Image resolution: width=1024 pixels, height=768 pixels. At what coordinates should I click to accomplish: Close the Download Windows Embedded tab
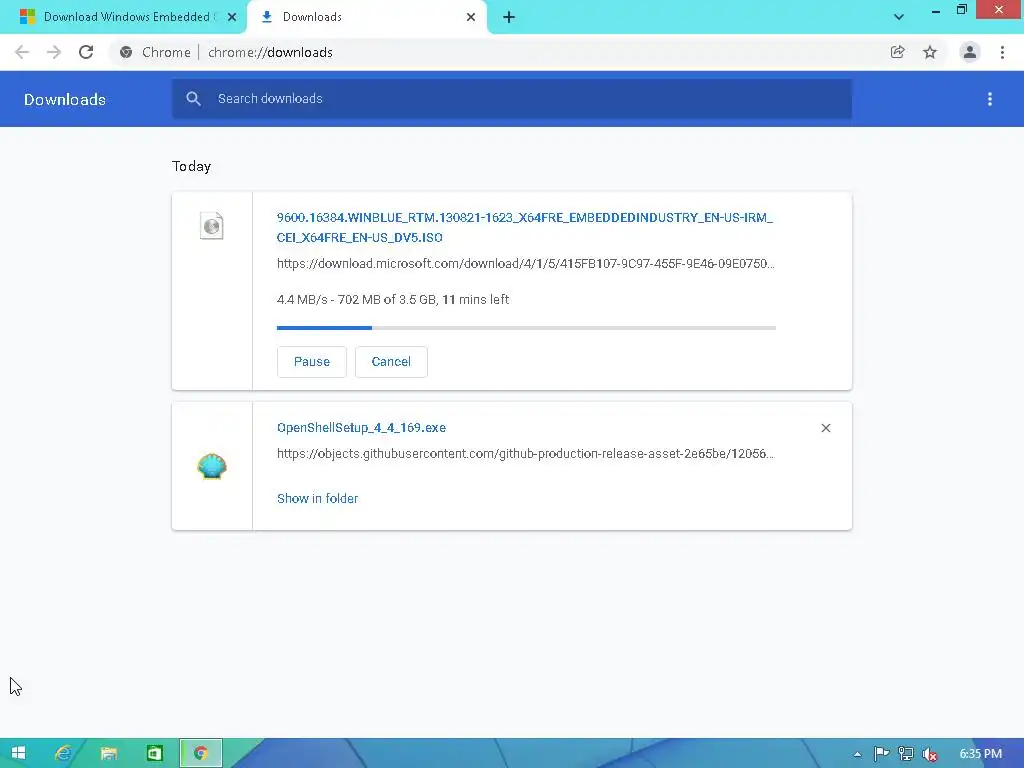[x=232, y=17]
